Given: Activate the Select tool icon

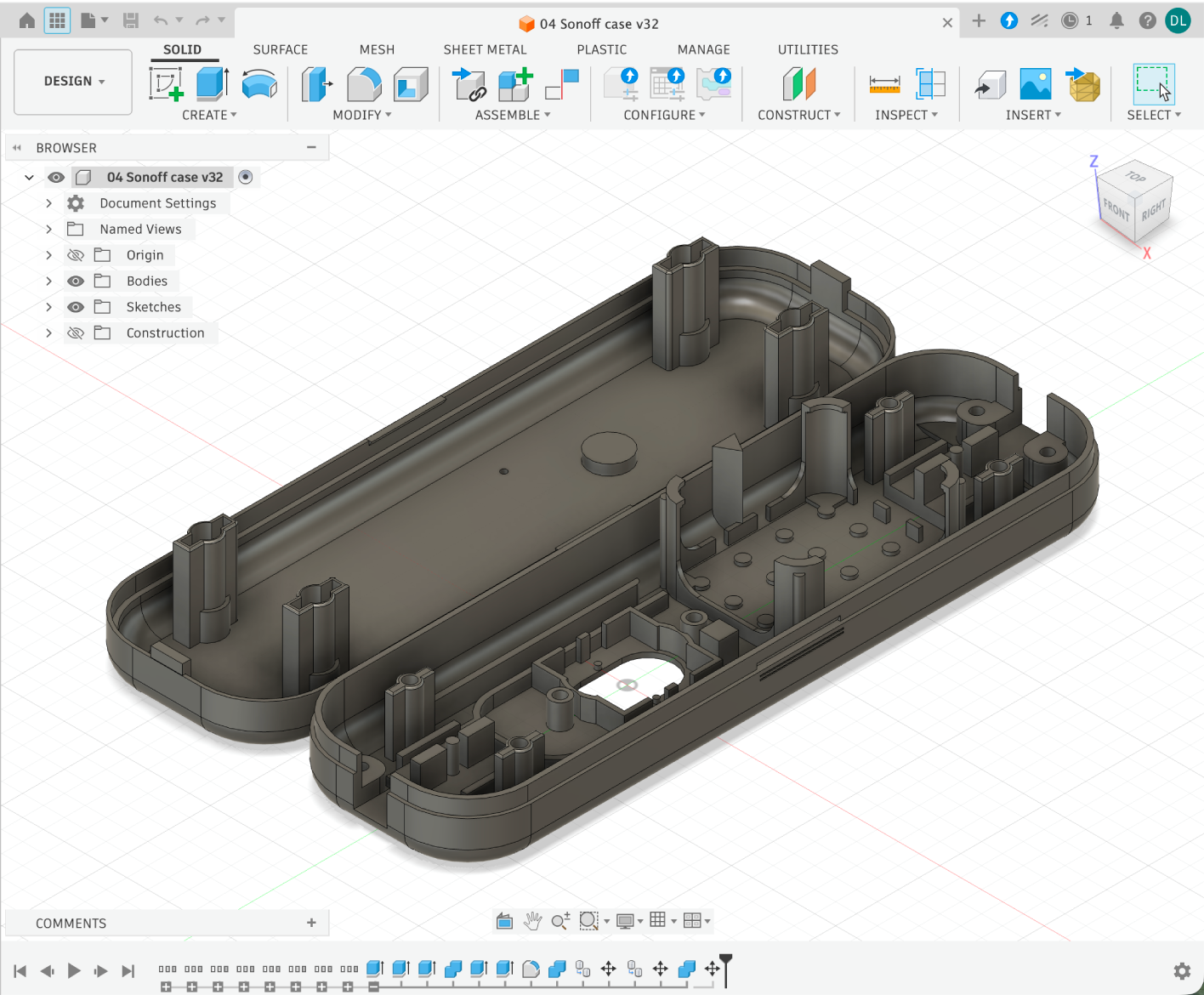Looking at the screenshot, I should point(1154,84).
